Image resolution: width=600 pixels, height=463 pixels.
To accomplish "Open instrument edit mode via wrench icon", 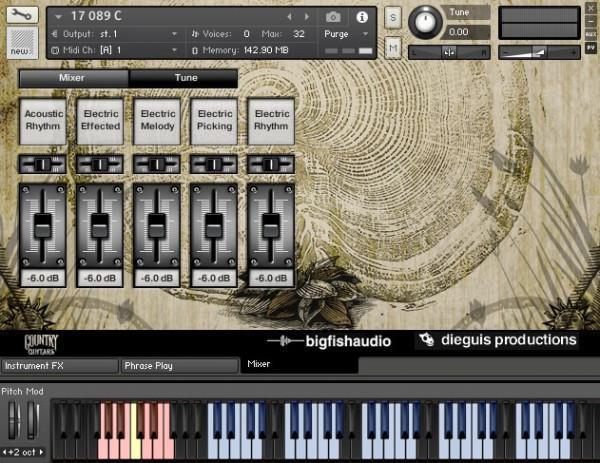I will point(20,16).
